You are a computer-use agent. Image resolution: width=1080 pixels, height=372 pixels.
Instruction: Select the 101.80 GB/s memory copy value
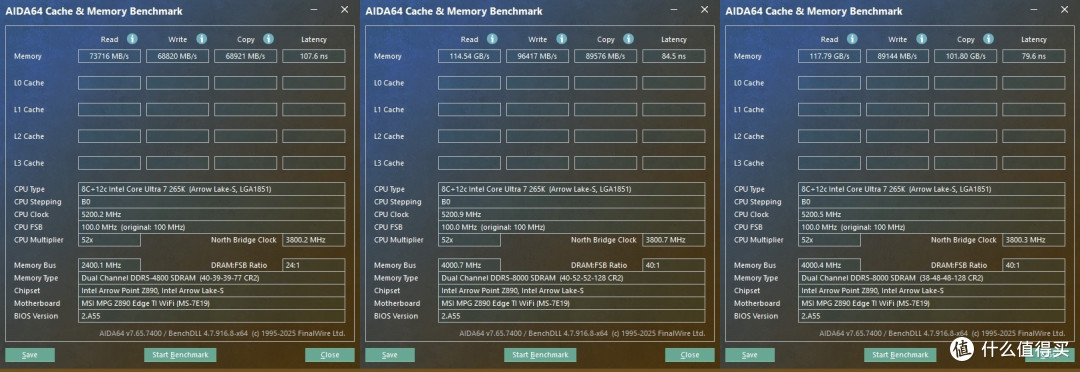pos(966,56)
